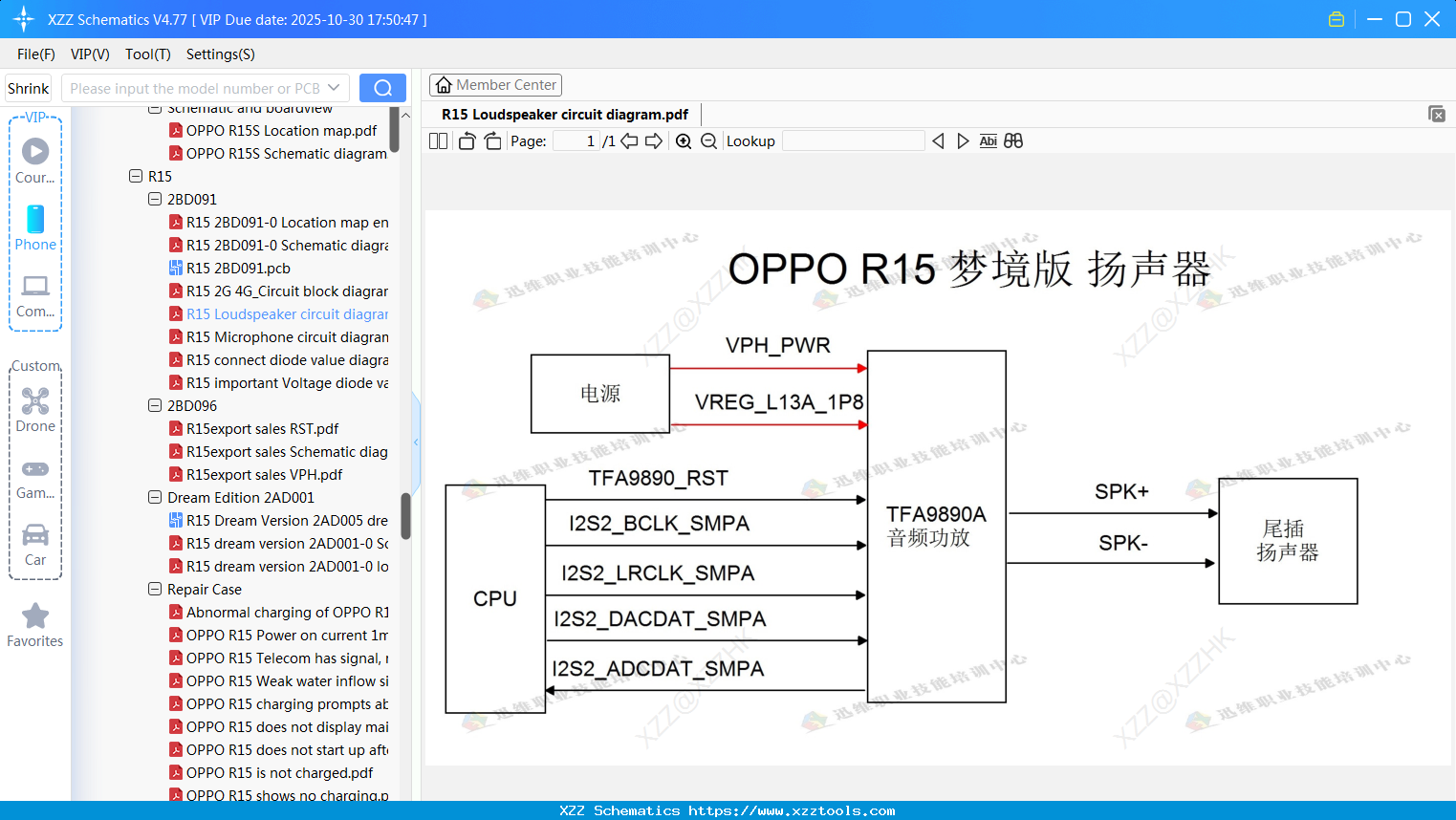1456x820 pixels.
Task: Collapse the Dream Edition 2AD001 folder
Action: pos(155,497)
